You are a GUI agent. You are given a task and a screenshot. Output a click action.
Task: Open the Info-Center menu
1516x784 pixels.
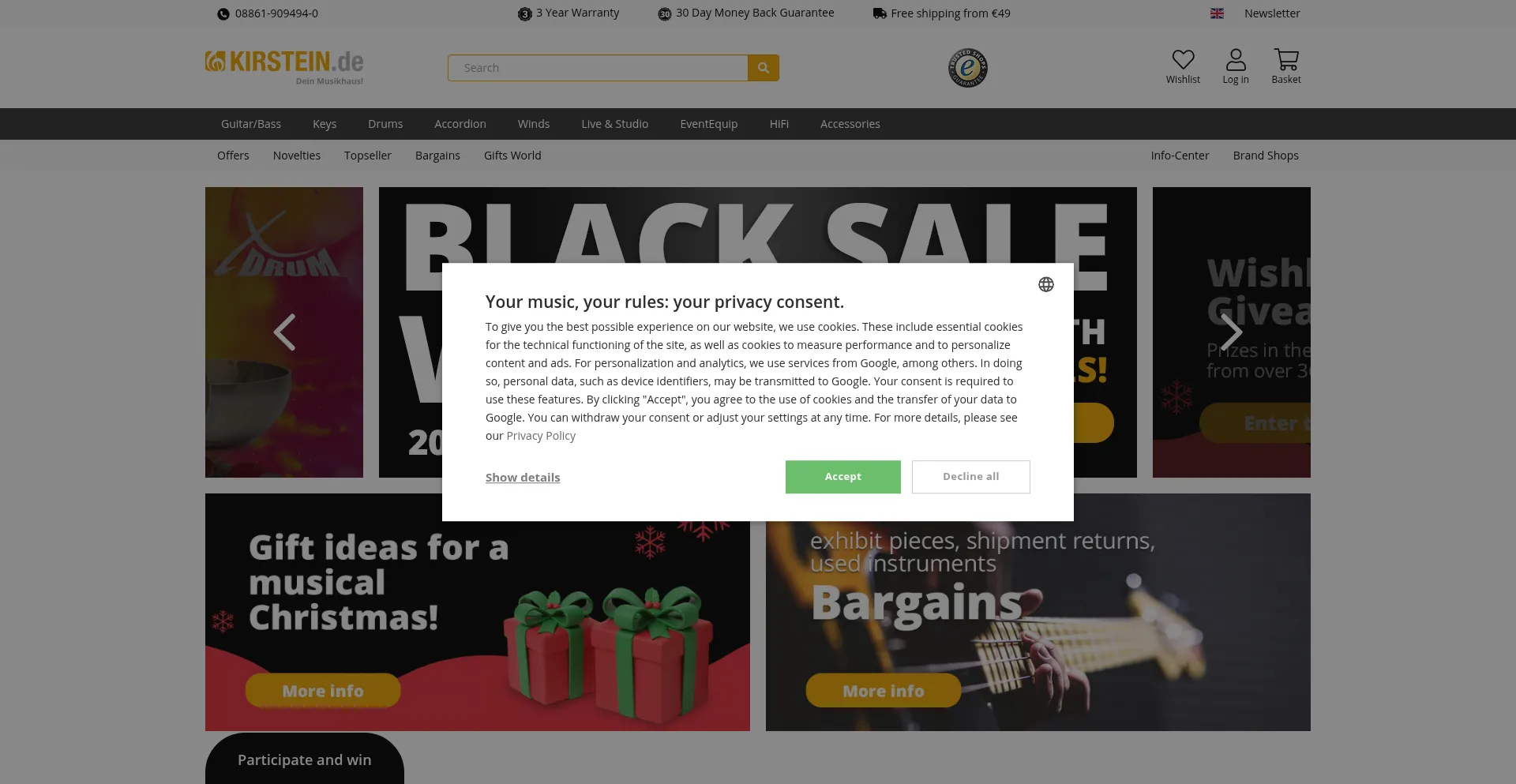pyautogui.click(x=1180, y=156)
